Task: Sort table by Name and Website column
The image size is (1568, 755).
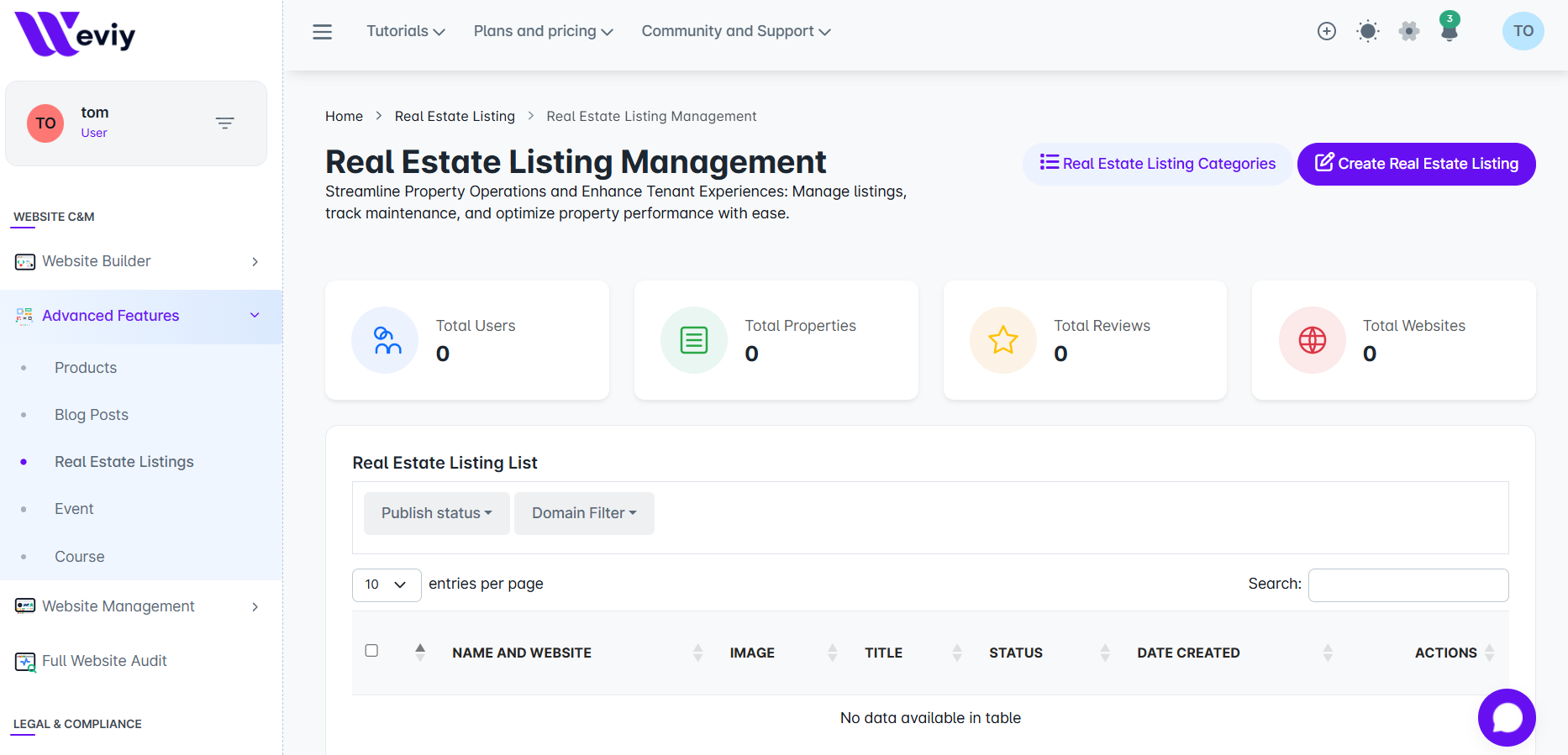Action: 522,653
